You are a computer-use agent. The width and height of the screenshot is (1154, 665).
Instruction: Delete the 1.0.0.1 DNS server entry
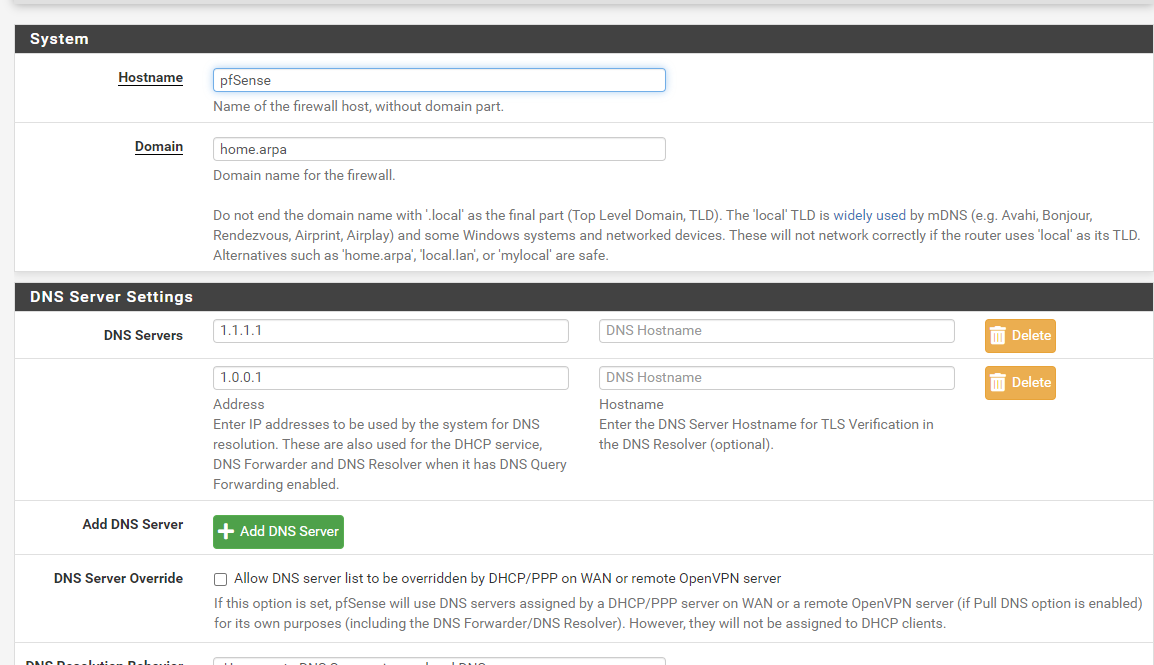coord(1020,383)
